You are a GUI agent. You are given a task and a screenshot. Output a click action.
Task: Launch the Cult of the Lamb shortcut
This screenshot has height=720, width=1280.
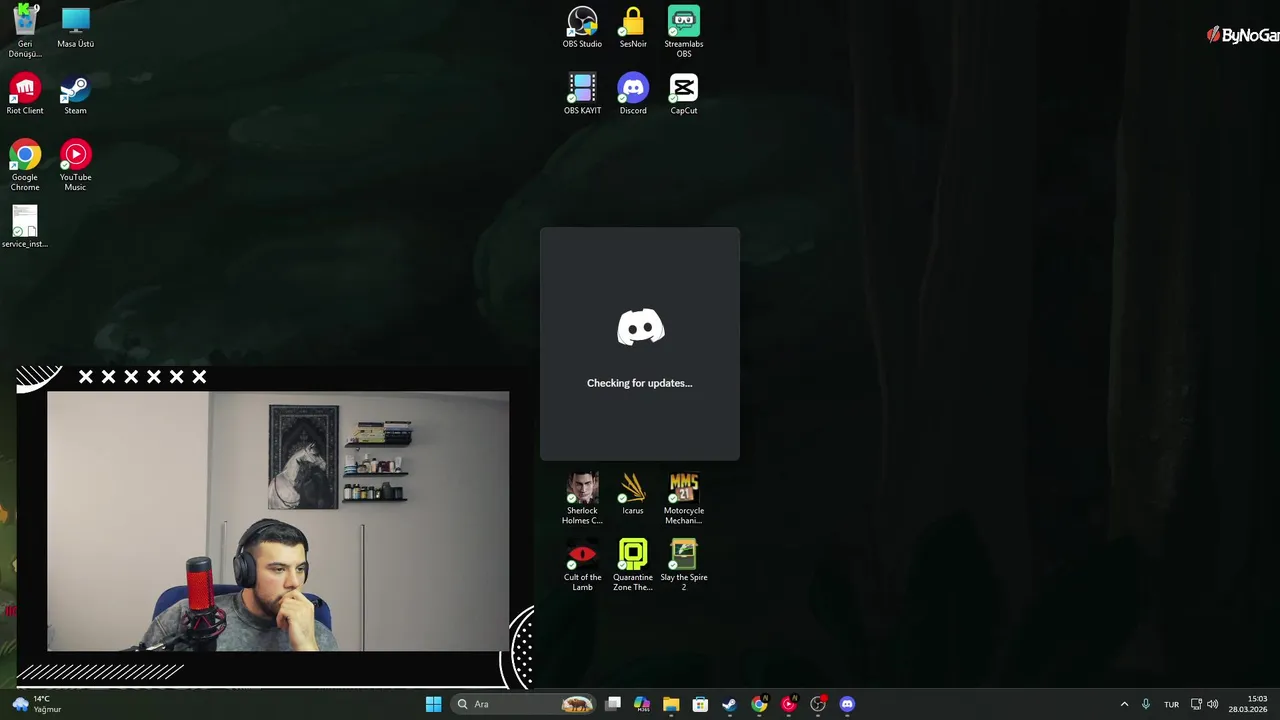point(582,566)
